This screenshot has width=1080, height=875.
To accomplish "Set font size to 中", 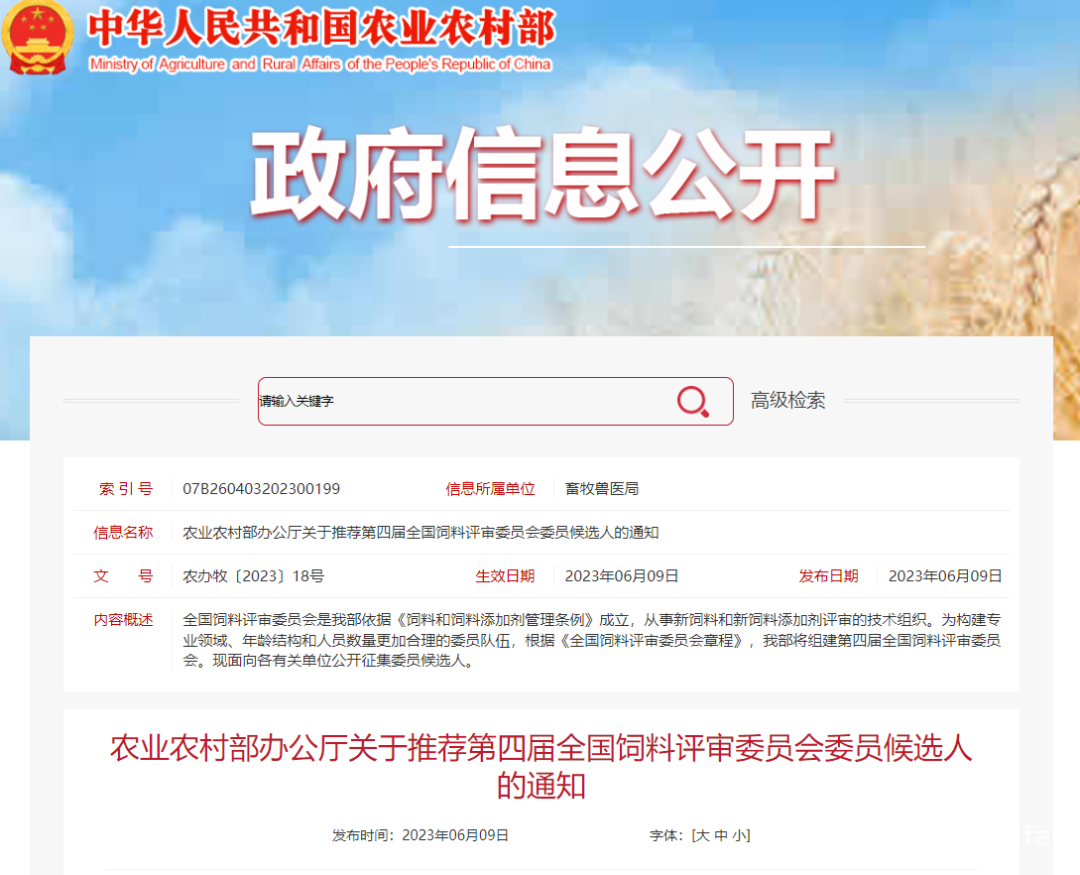I will tap(720, 835).
